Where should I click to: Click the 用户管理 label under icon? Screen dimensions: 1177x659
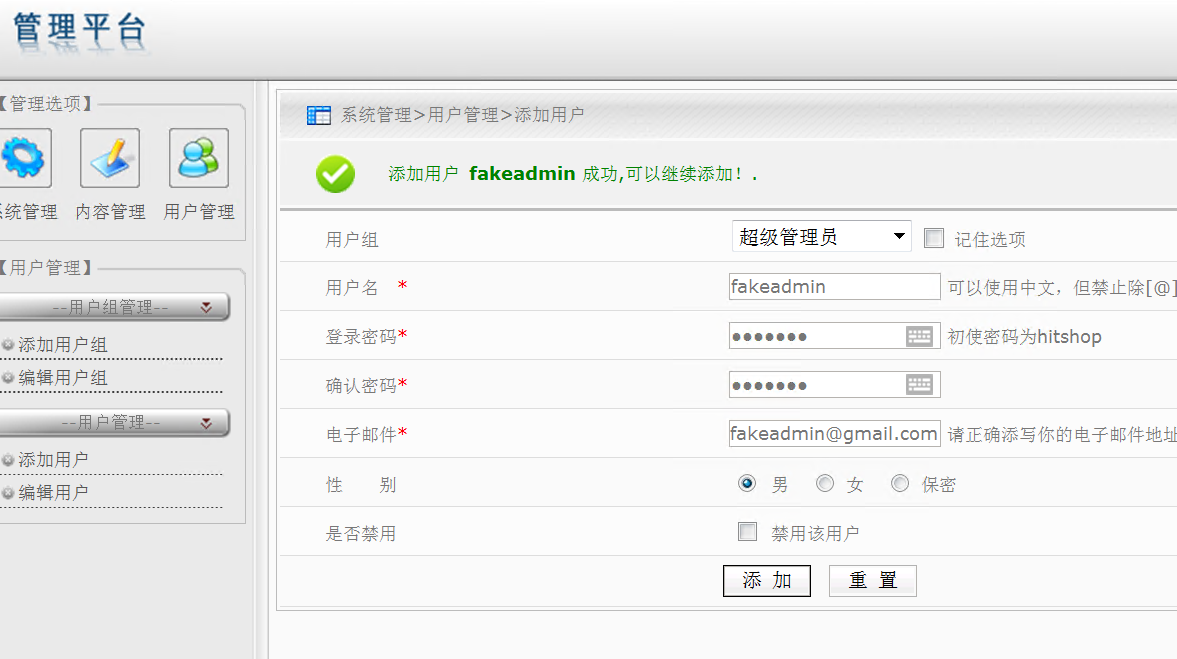pos(199,212)
